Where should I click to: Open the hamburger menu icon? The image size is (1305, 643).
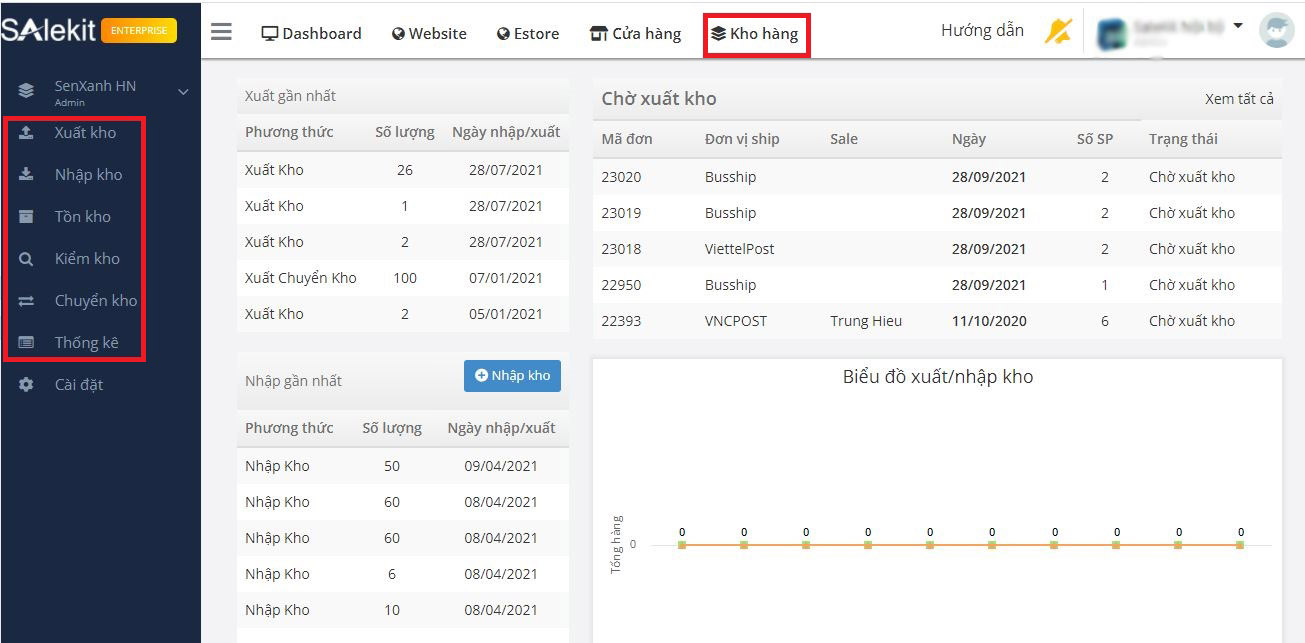(221, 32)
